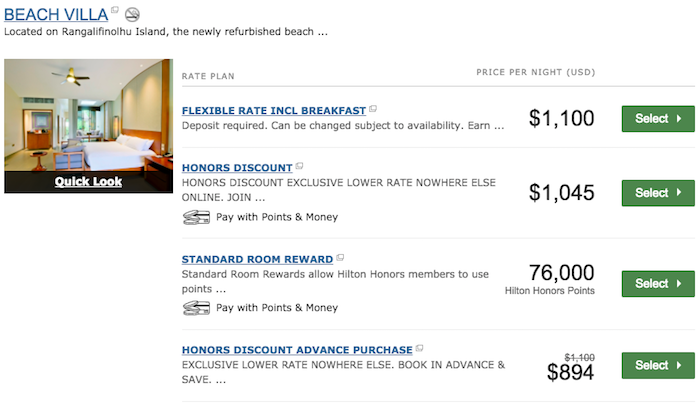Select the $894 advance purchase rate
This screenshot has width=700, height=406.
coord(658,365)
